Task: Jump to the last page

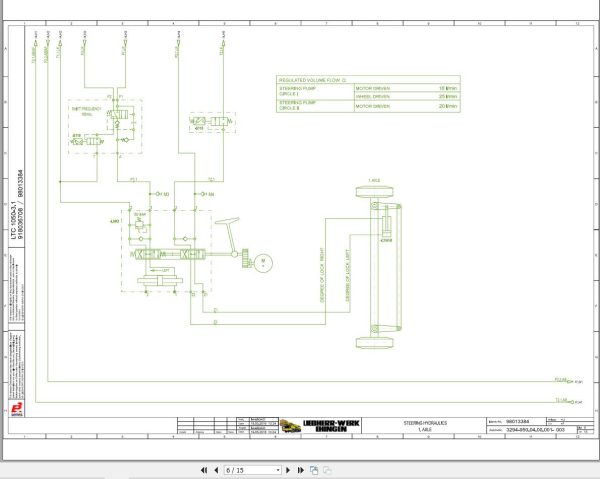Action: tap(301, 470)
